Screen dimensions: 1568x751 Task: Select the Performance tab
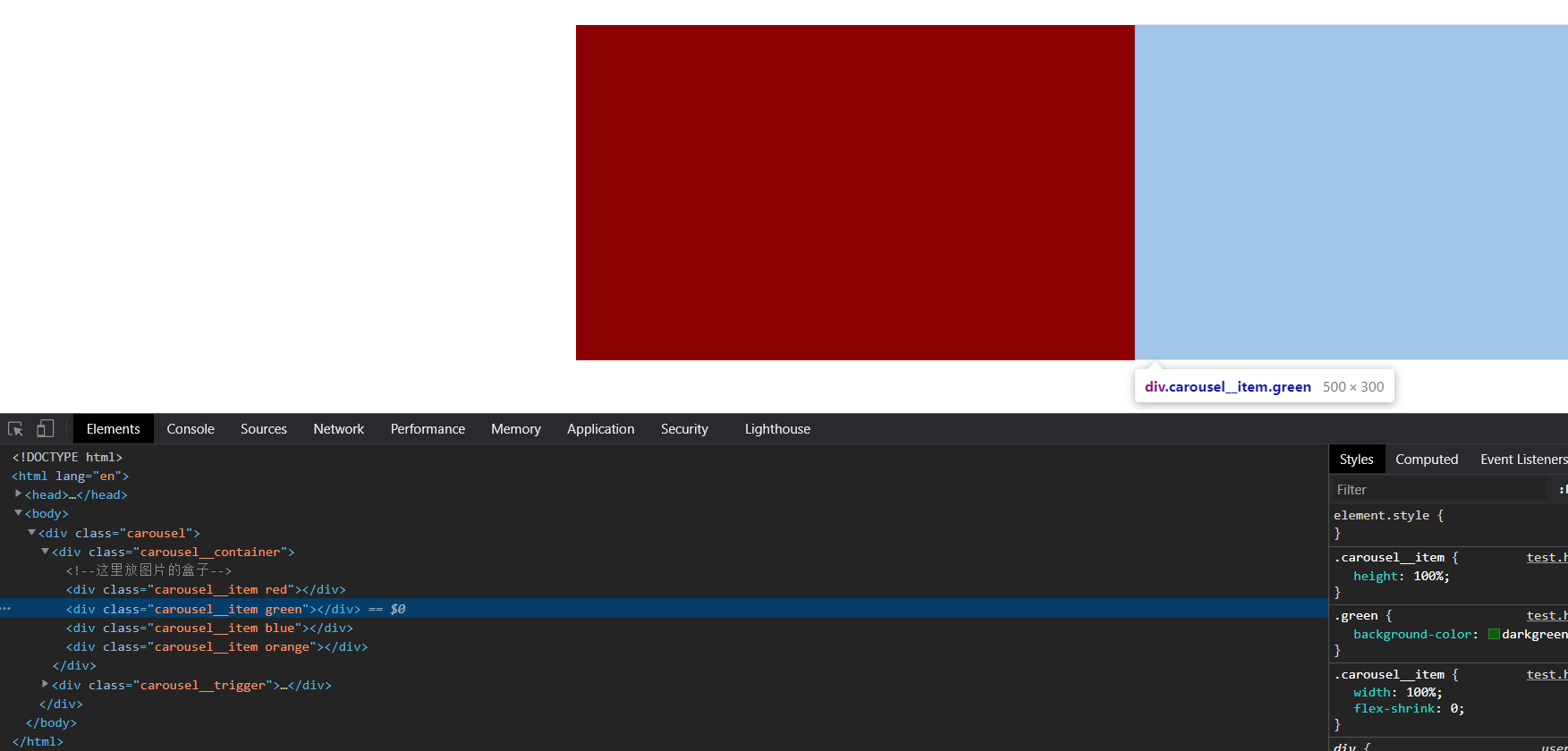pyautogui.click(x=428, y=429)
